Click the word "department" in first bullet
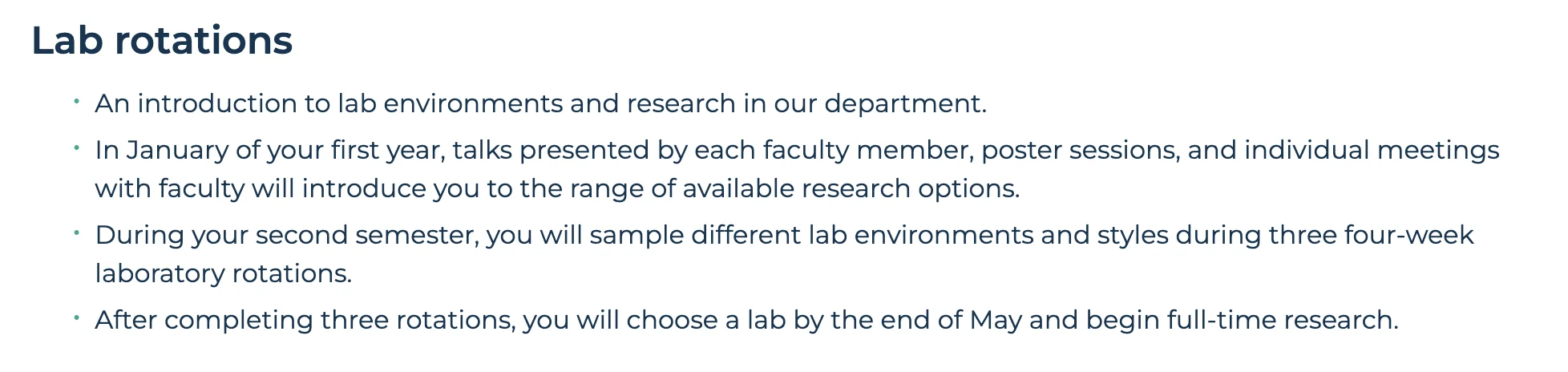Screen dimensions: 1568x372 click(x=903, y=103)
